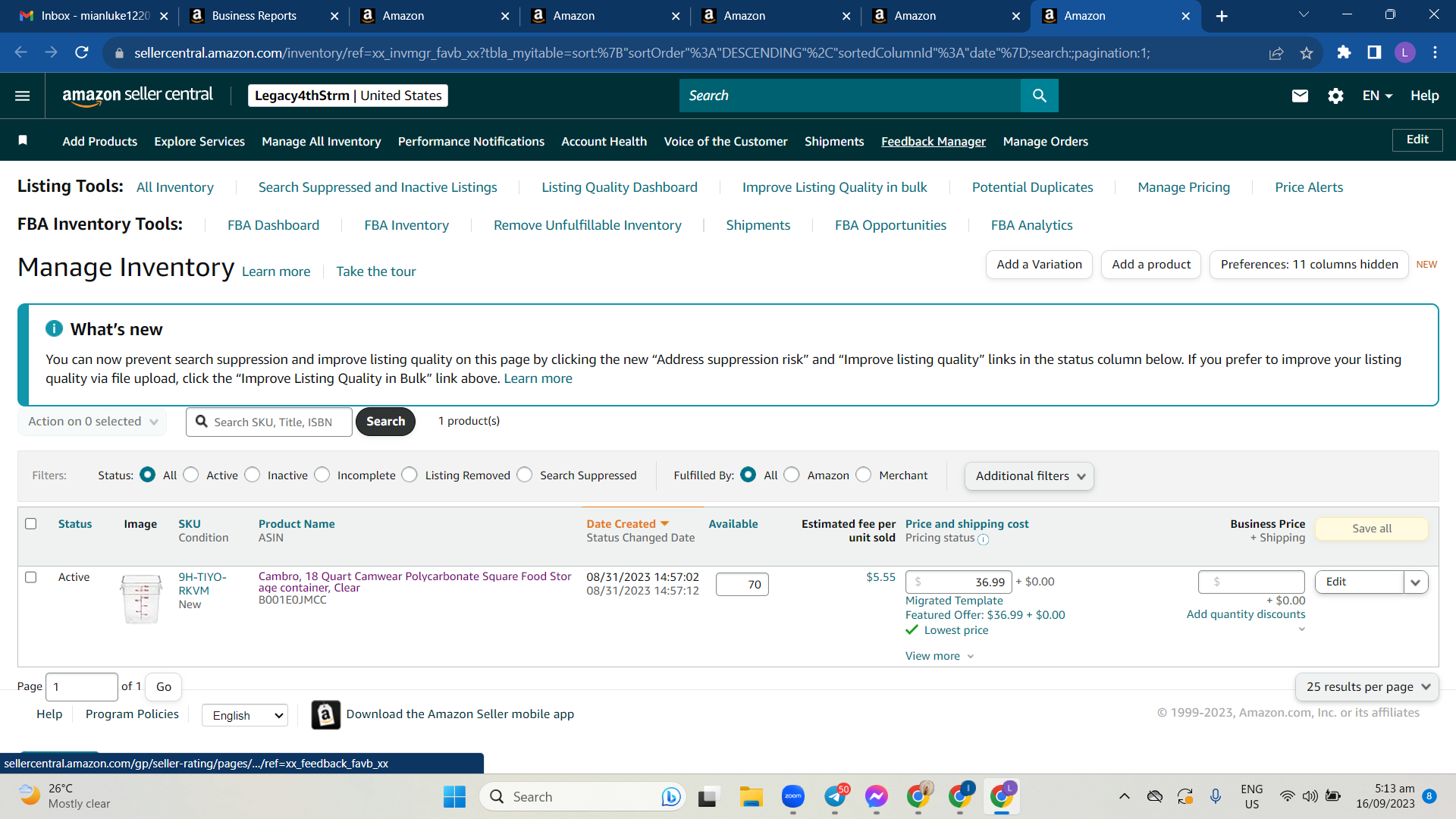Open the English language selector

pyautogui.click(x=245, y=715)
